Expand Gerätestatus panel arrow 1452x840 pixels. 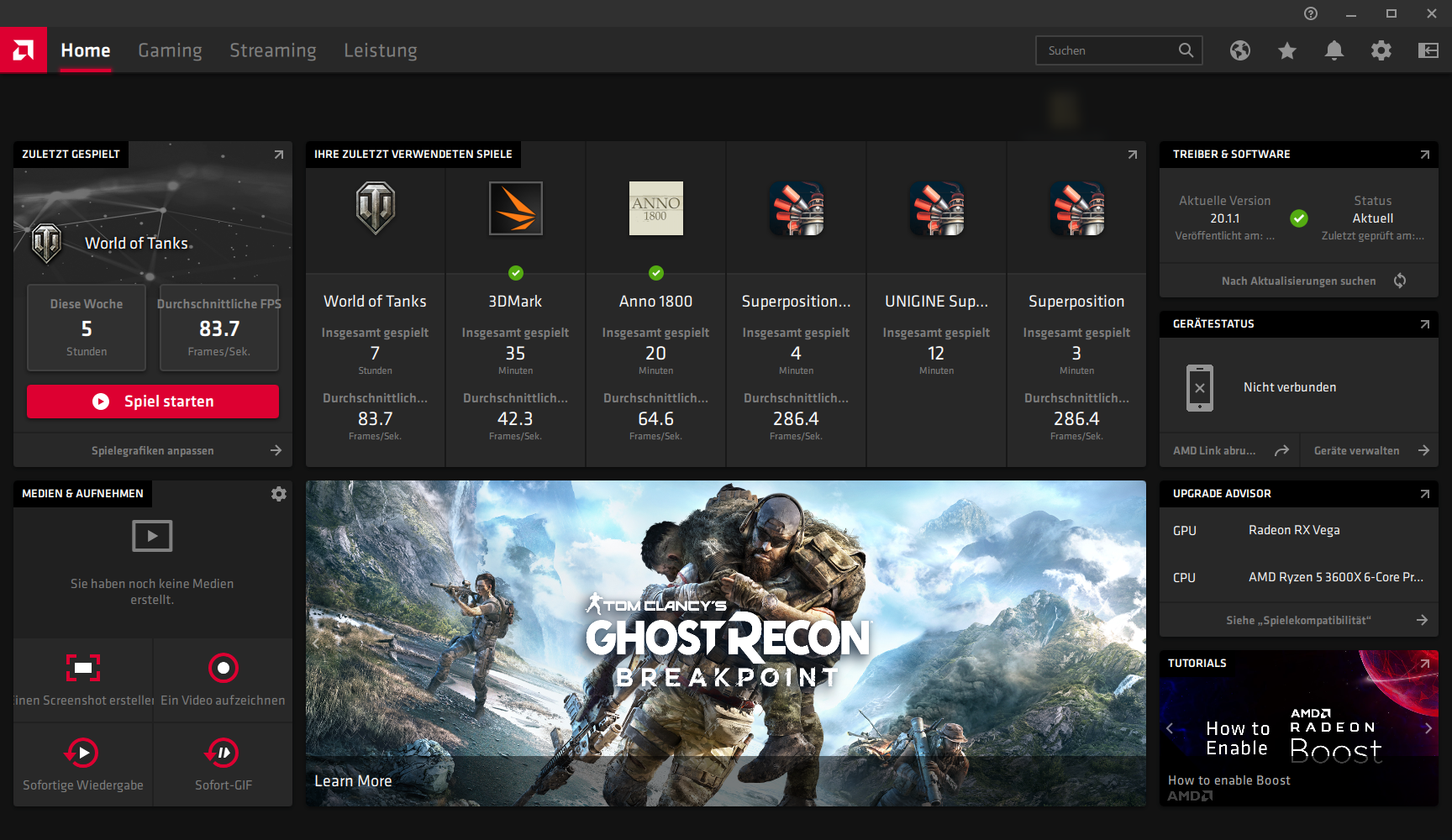click(1425, 324)
